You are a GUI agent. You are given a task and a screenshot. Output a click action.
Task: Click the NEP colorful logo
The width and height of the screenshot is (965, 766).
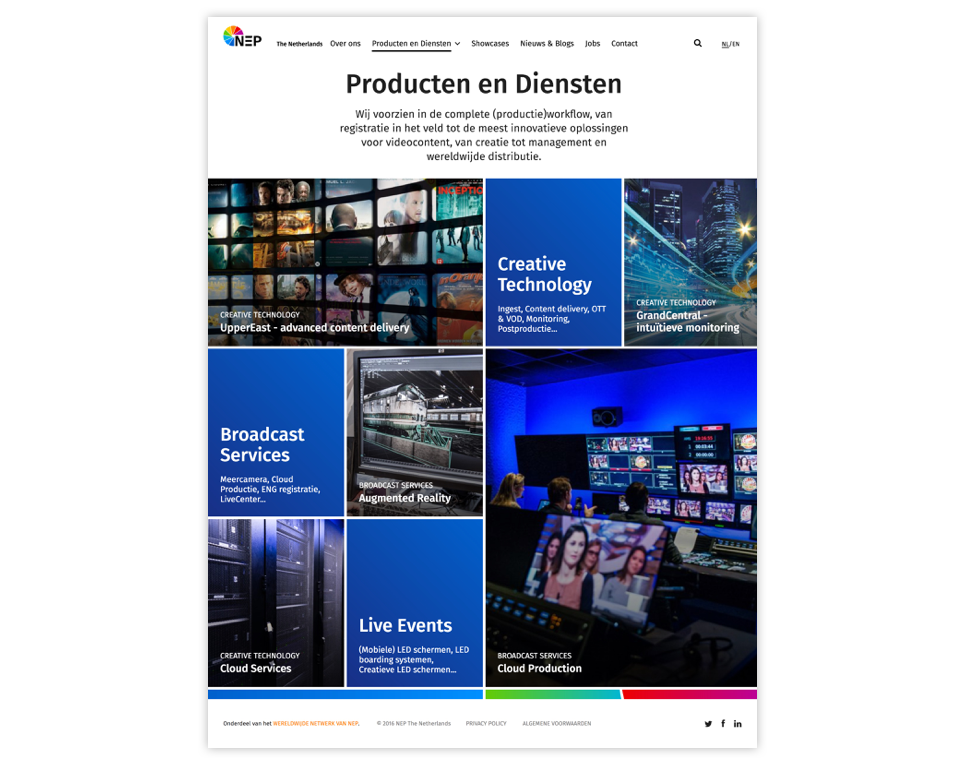pos(242,37)
